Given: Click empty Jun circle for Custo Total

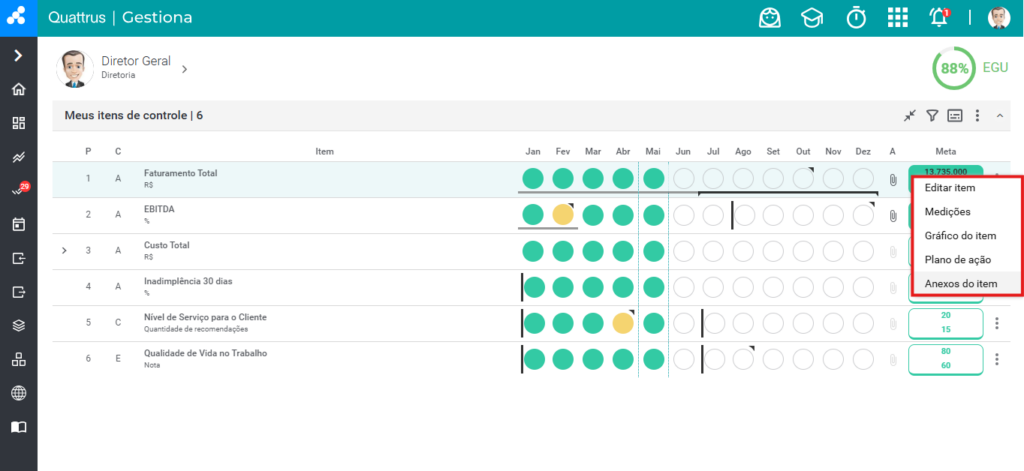Looking at the screenshot, I should click(683, 251).
